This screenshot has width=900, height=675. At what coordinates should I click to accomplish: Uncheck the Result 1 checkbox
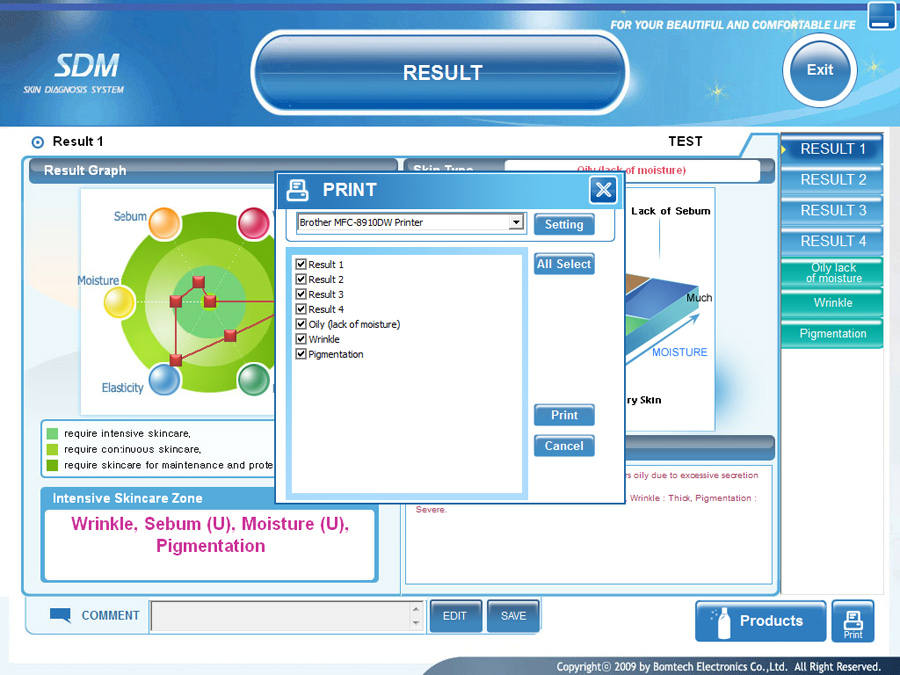(x=301, y=265)
